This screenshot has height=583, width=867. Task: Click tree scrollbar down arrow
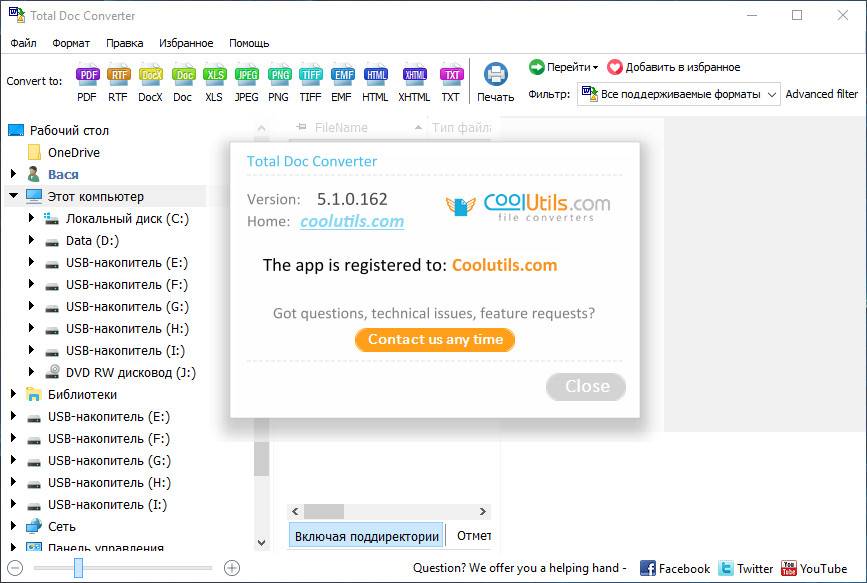[x=262, y=543]
